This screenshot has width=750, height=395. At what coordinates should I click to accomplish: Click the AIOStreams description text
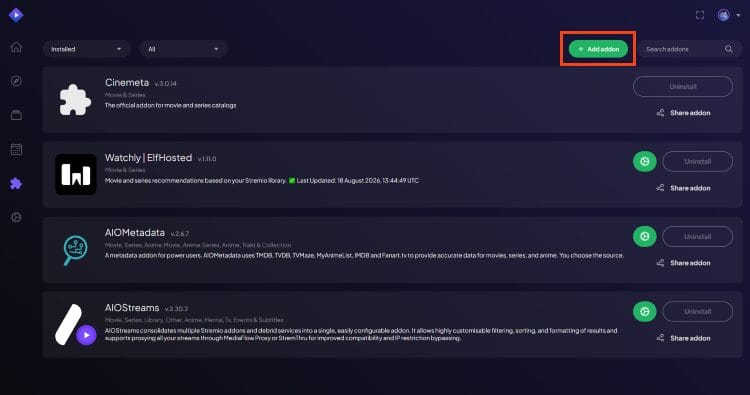coord(361,334)
